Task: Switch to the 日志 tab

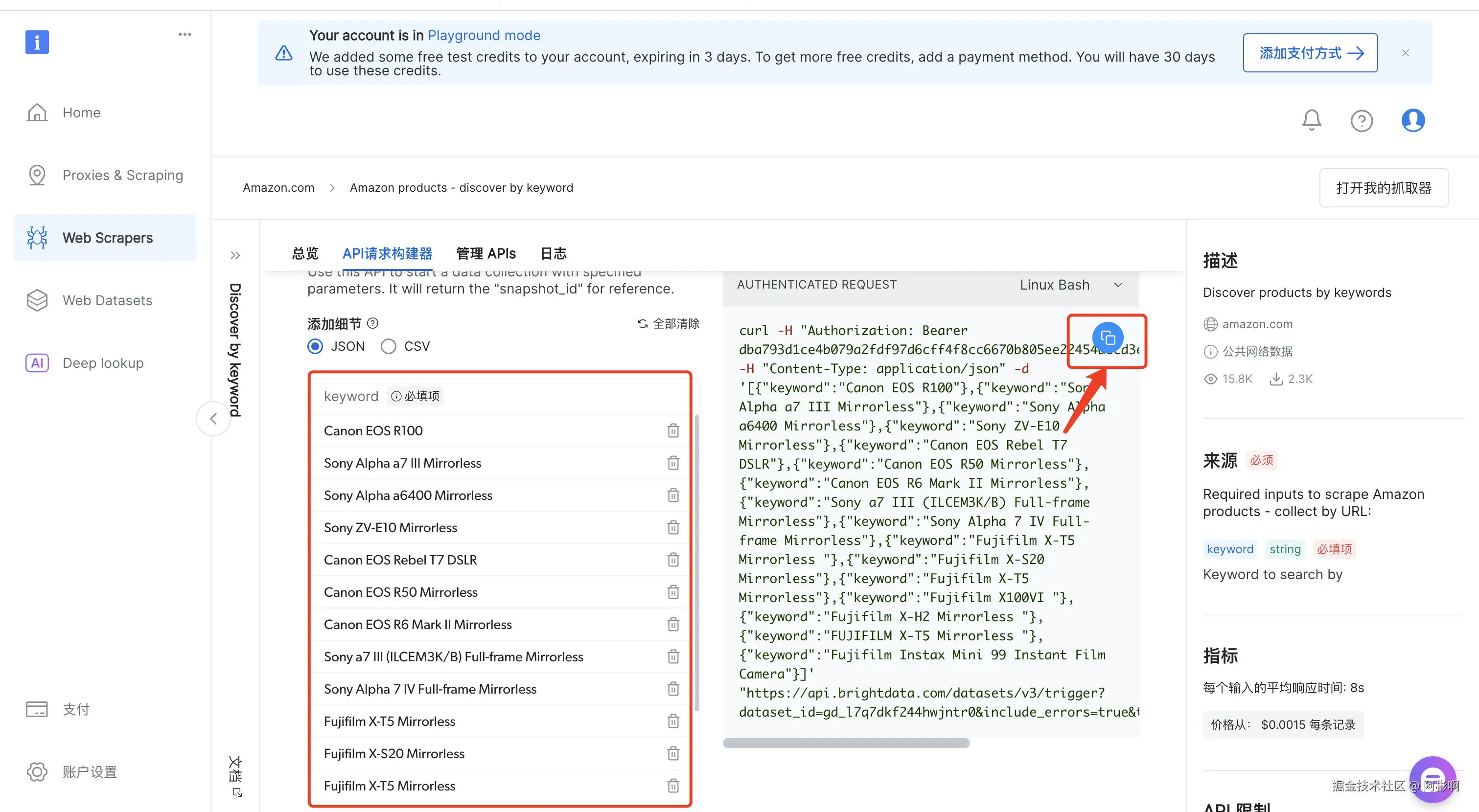Action: pos(554,254)
